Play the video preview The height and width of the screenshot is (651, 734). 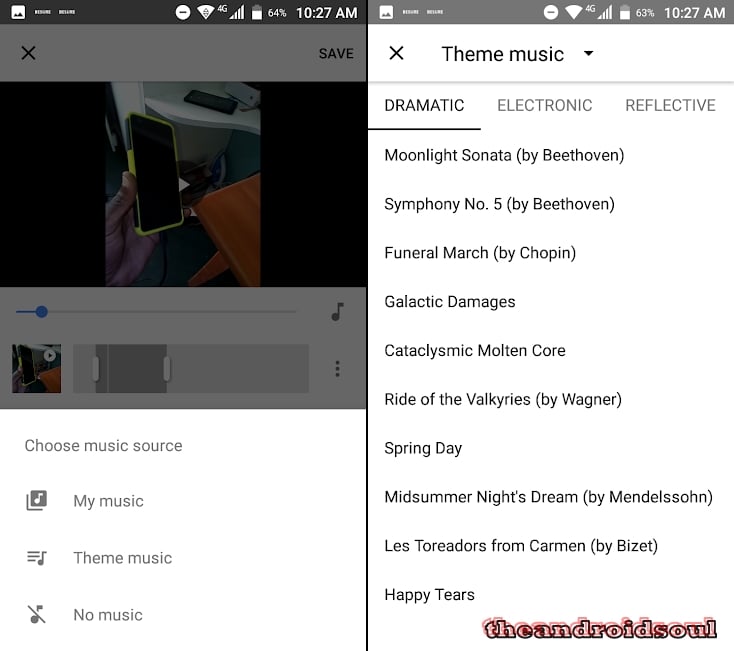[x=184, y=184]
